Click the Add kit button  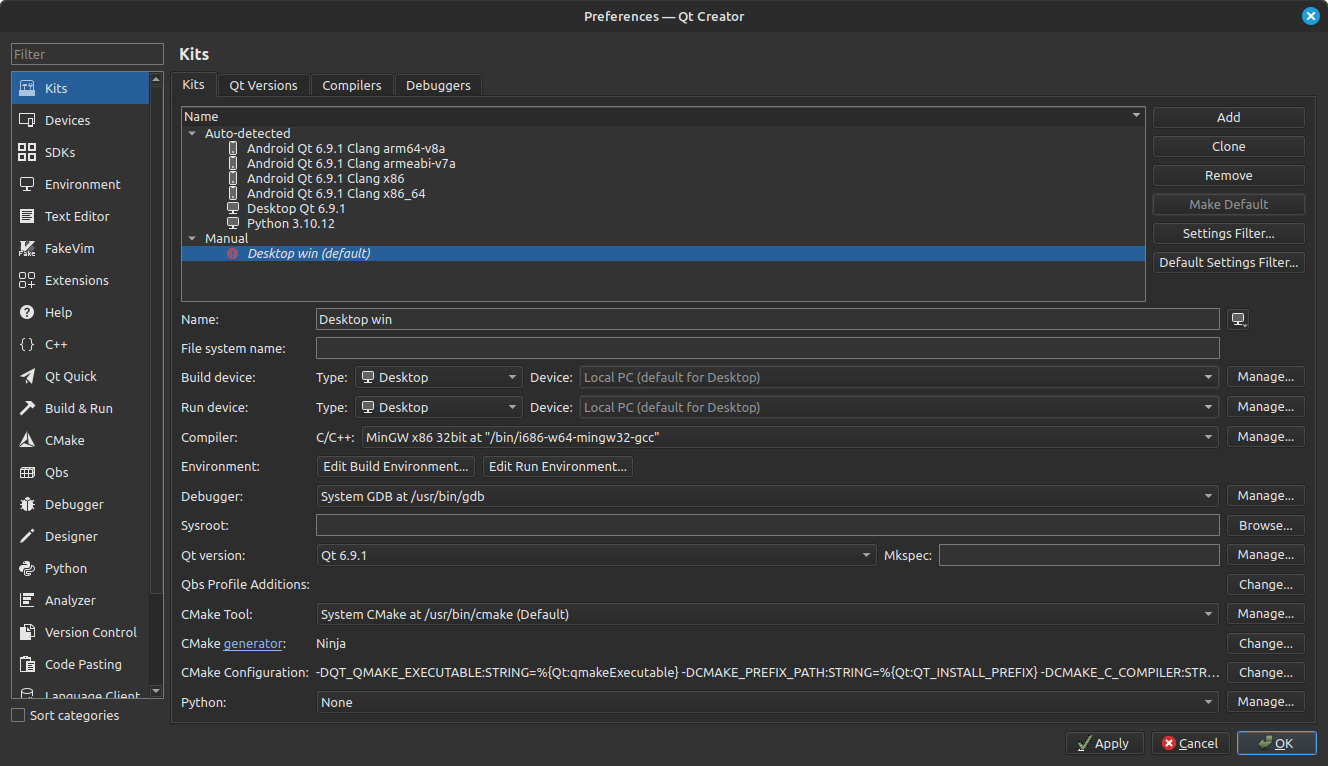tap(1228, 117)
